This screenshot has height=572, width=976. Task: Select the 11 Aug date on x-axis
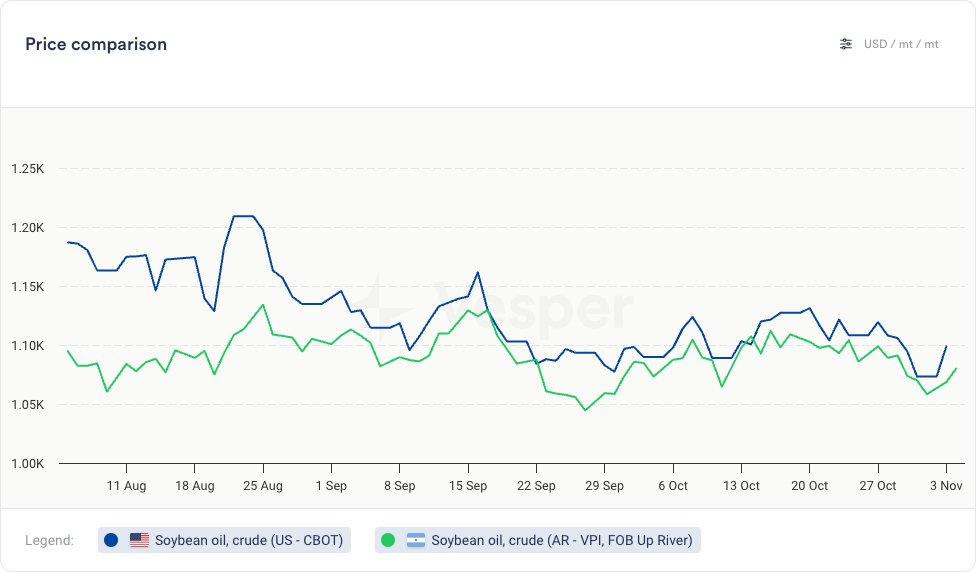pyautogui.click(x=126, y=486)
